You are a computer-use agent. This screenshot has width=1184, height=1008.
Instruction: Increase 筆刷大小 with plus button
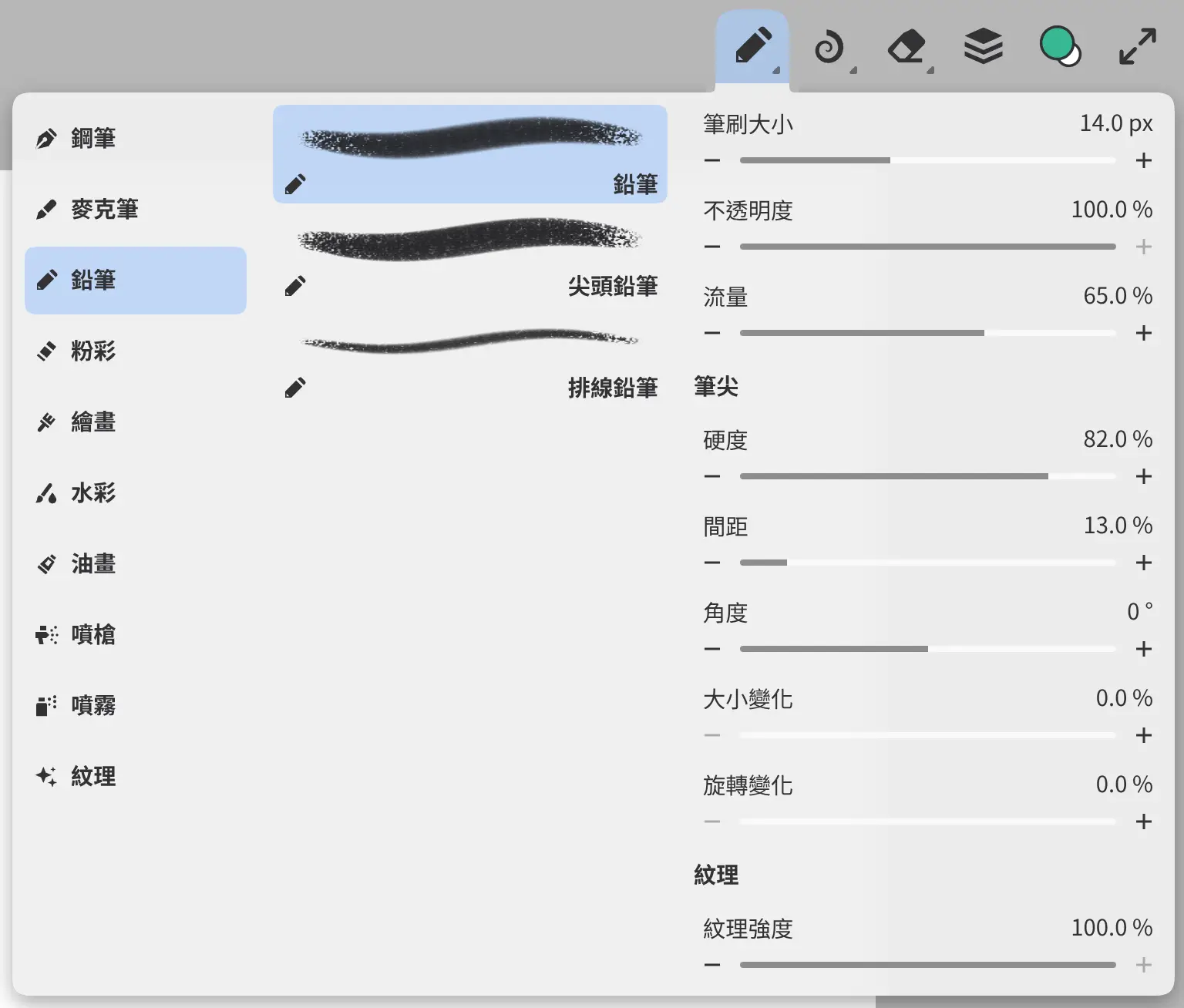[1144, 160]
